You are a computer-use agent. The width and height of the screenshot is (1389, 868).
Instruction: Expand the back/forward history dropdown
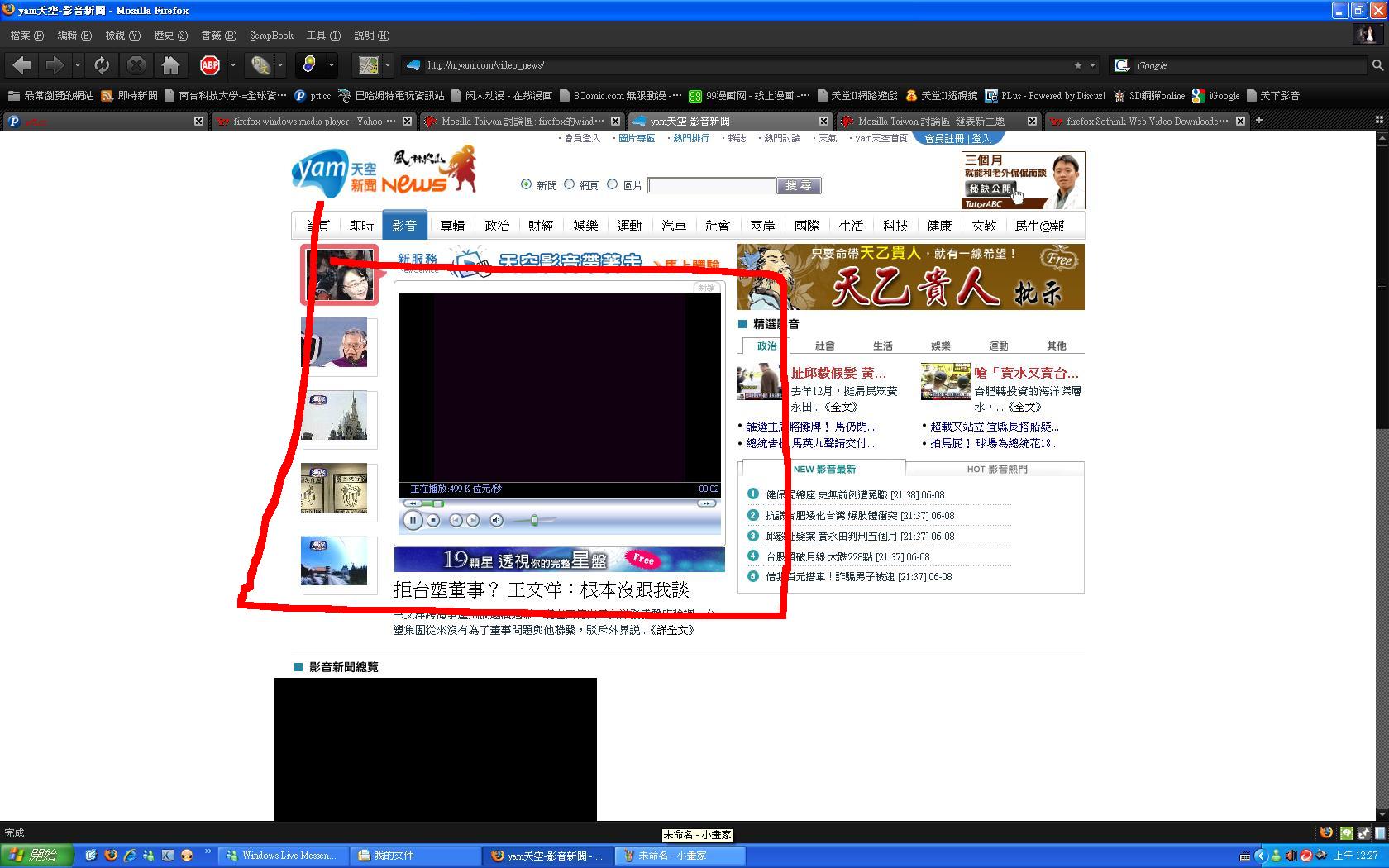pyautogui.click(x=78, y=65)
